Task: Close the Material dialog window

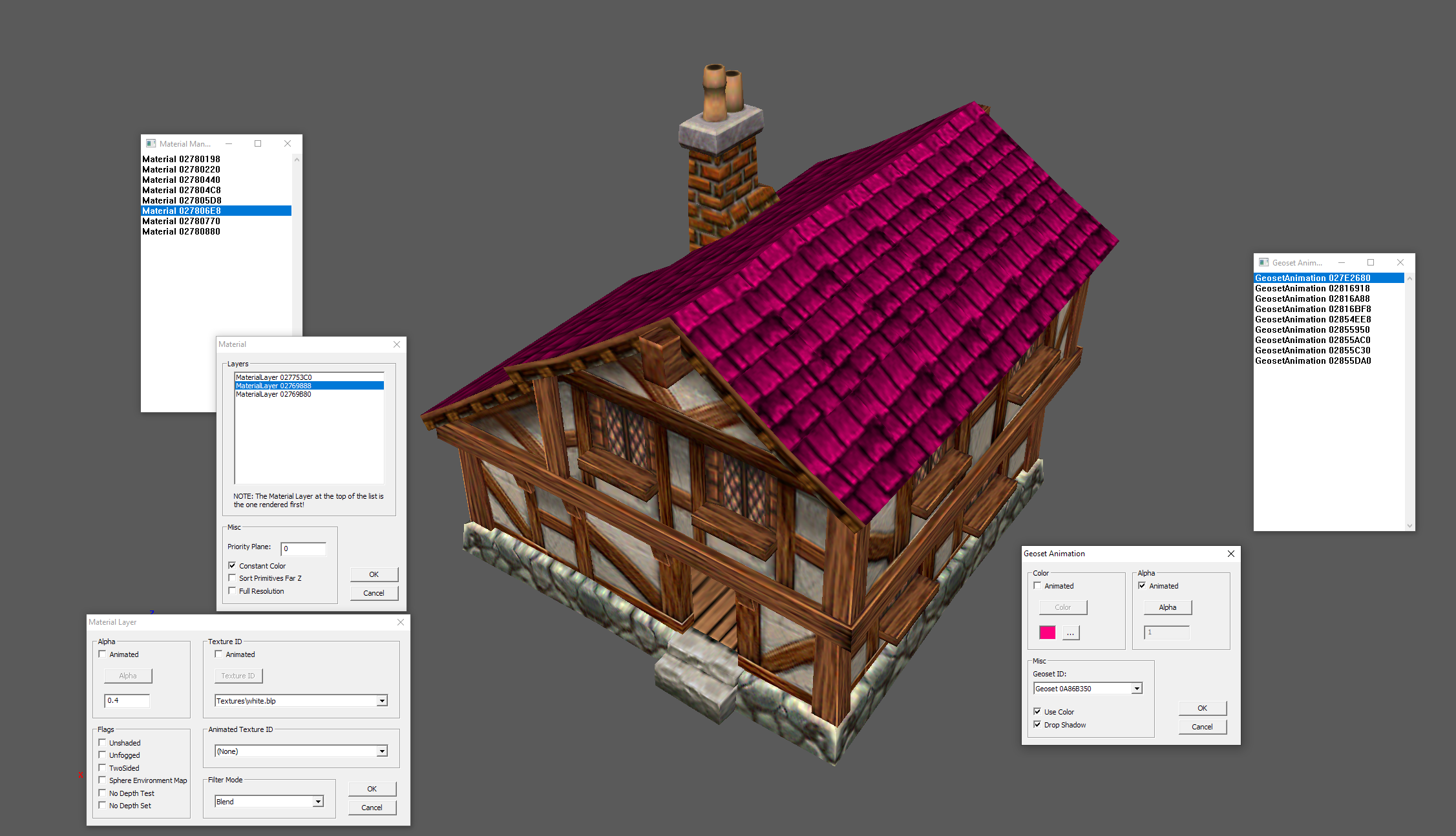Action: click(397, 344)
